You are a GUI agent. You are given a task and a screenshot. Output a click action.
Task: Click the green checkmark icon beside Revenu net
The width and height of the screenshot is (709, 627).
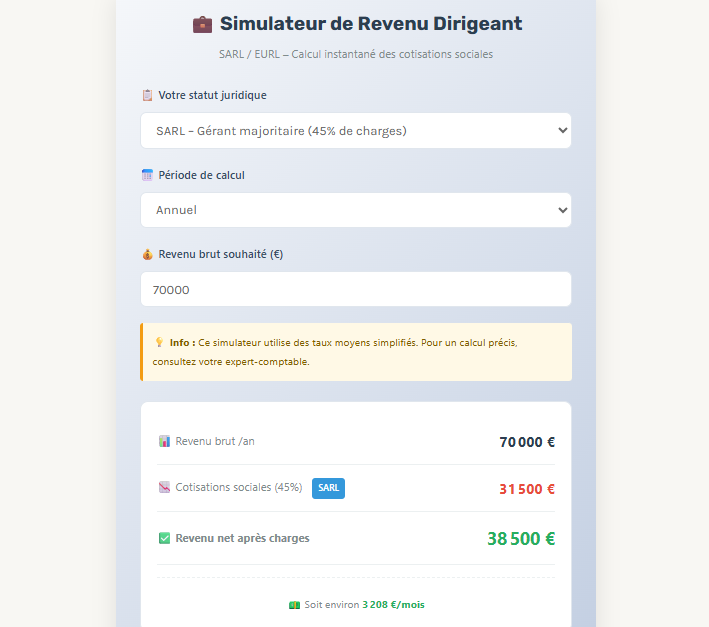click(165, 538)
